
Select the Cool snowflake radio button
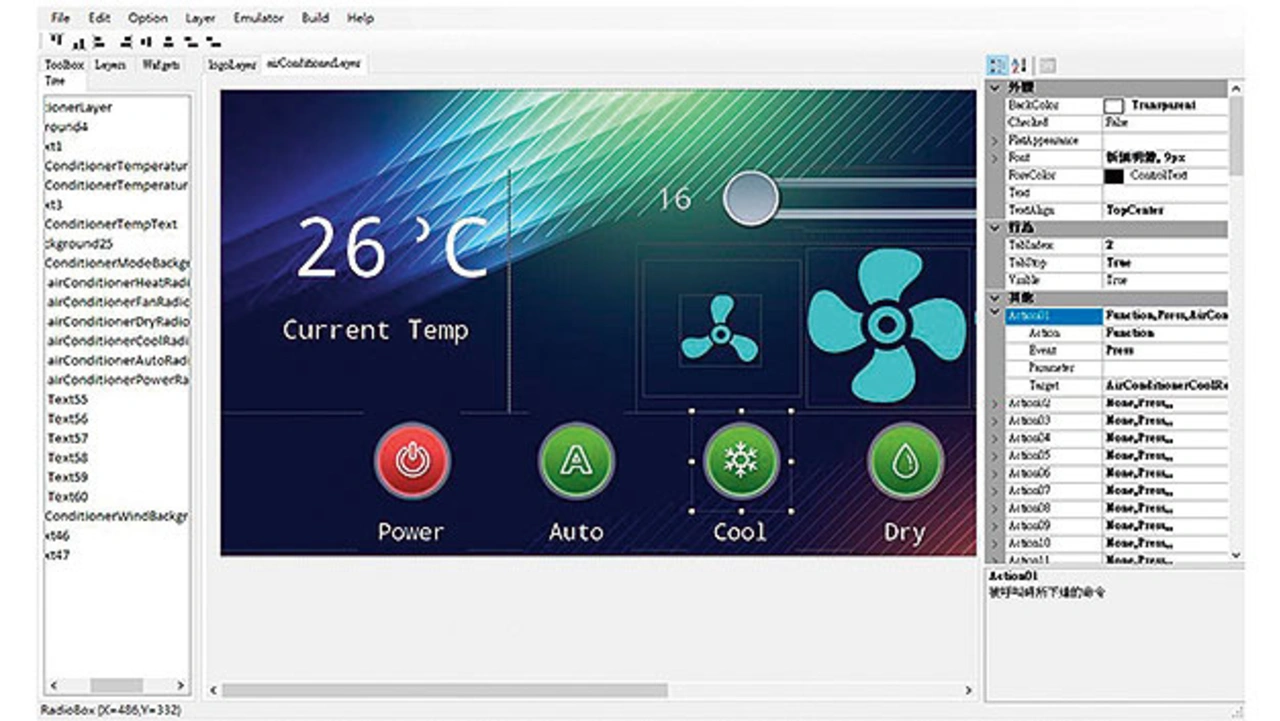click(741, 461)
